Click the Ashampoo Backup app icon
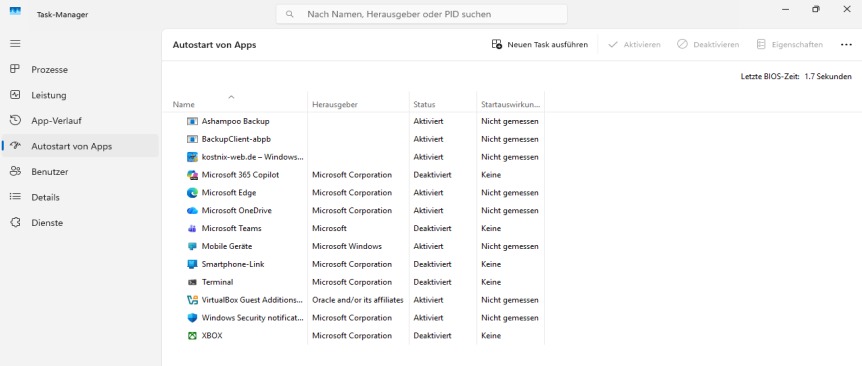 pos(192,121)
